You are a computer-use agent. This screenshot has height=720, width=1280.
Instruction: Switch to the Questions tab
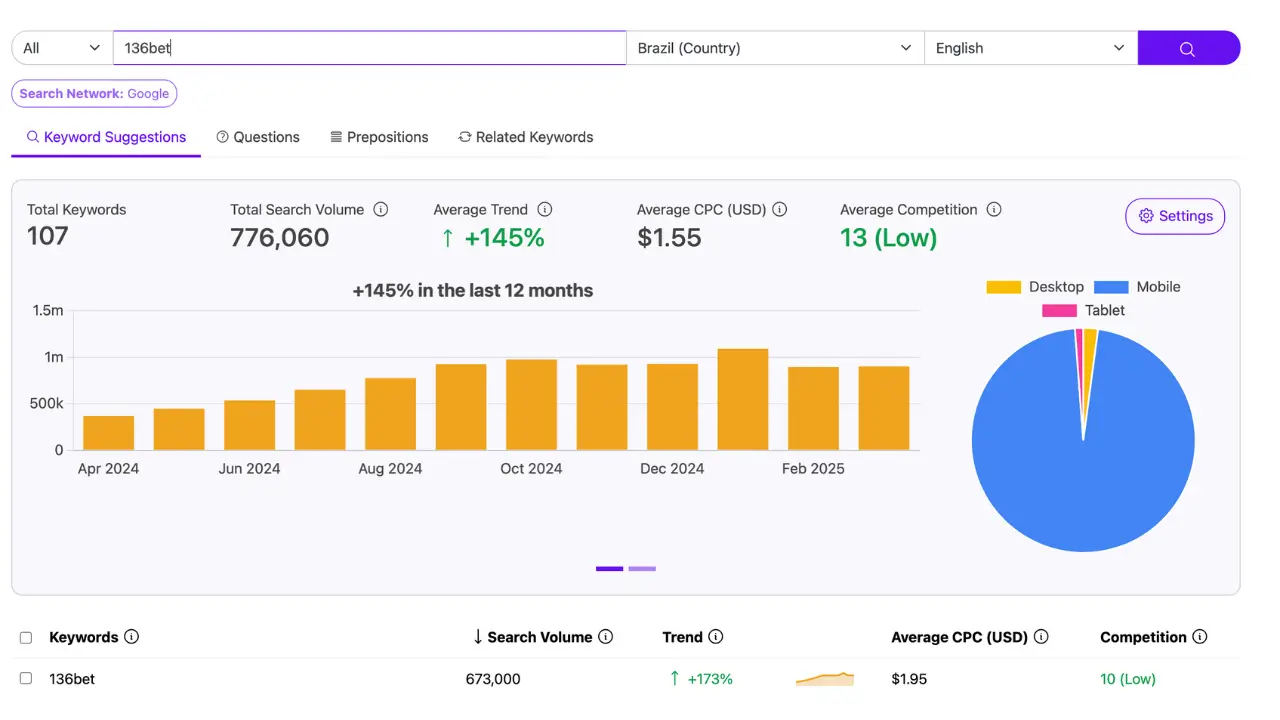(258, 137)
